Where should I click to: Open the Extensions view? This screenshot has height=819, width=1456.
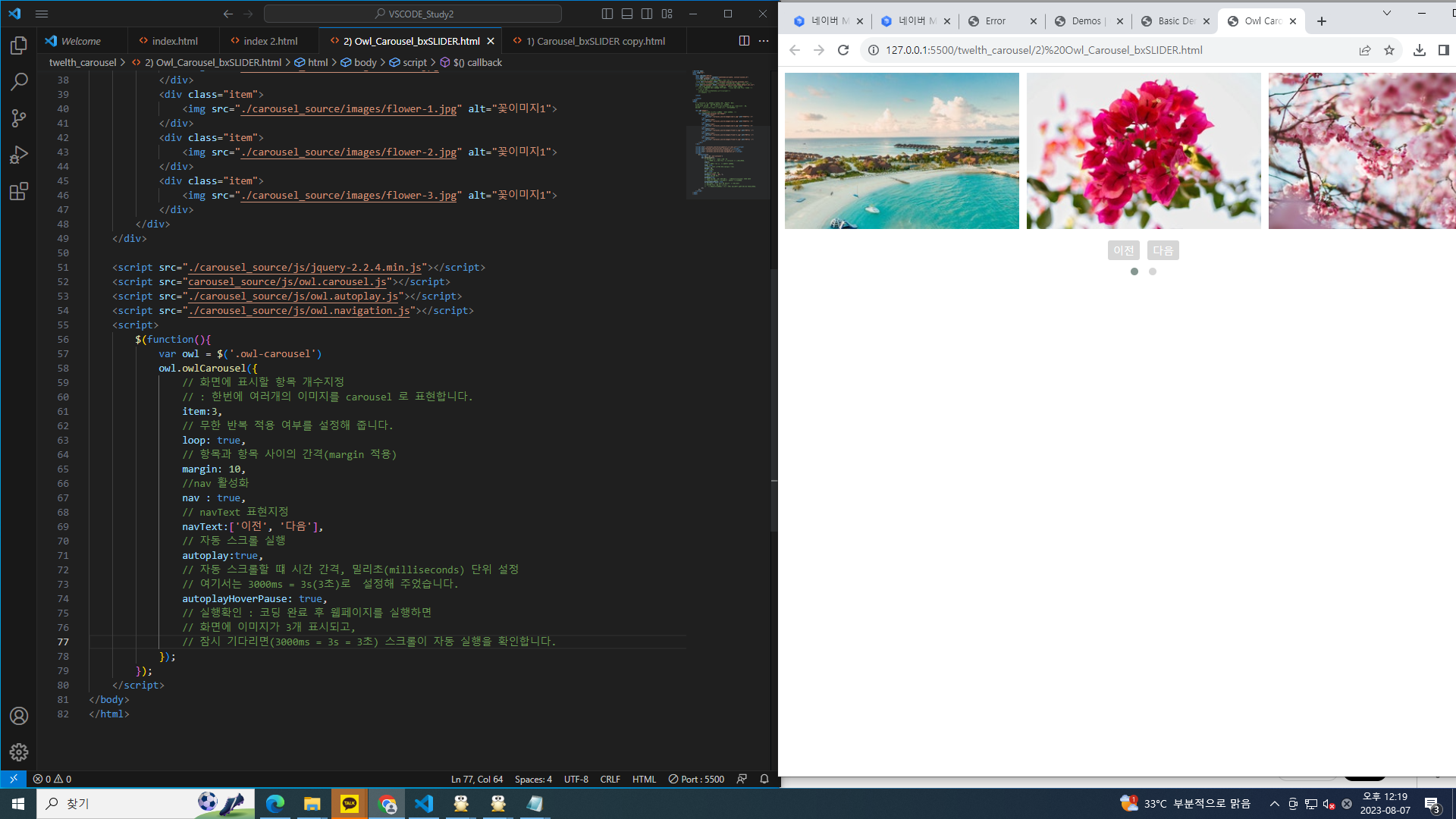19,191
